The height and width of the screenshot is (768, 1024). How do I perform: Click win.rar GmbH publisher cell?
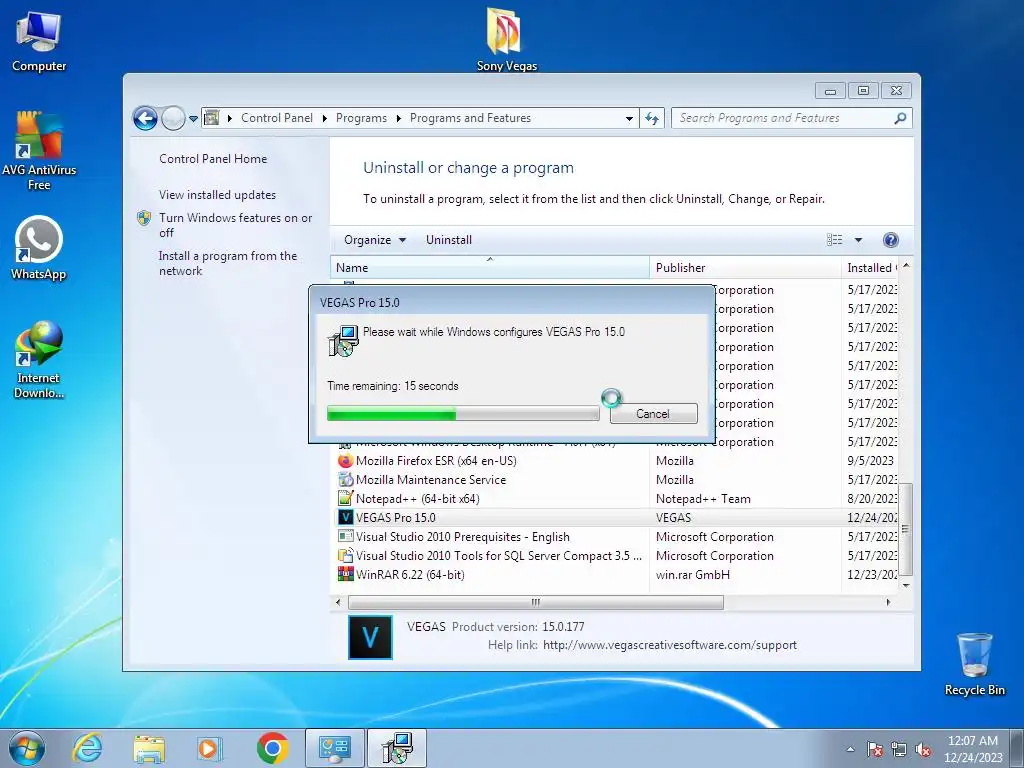click(x=693, y=575)
